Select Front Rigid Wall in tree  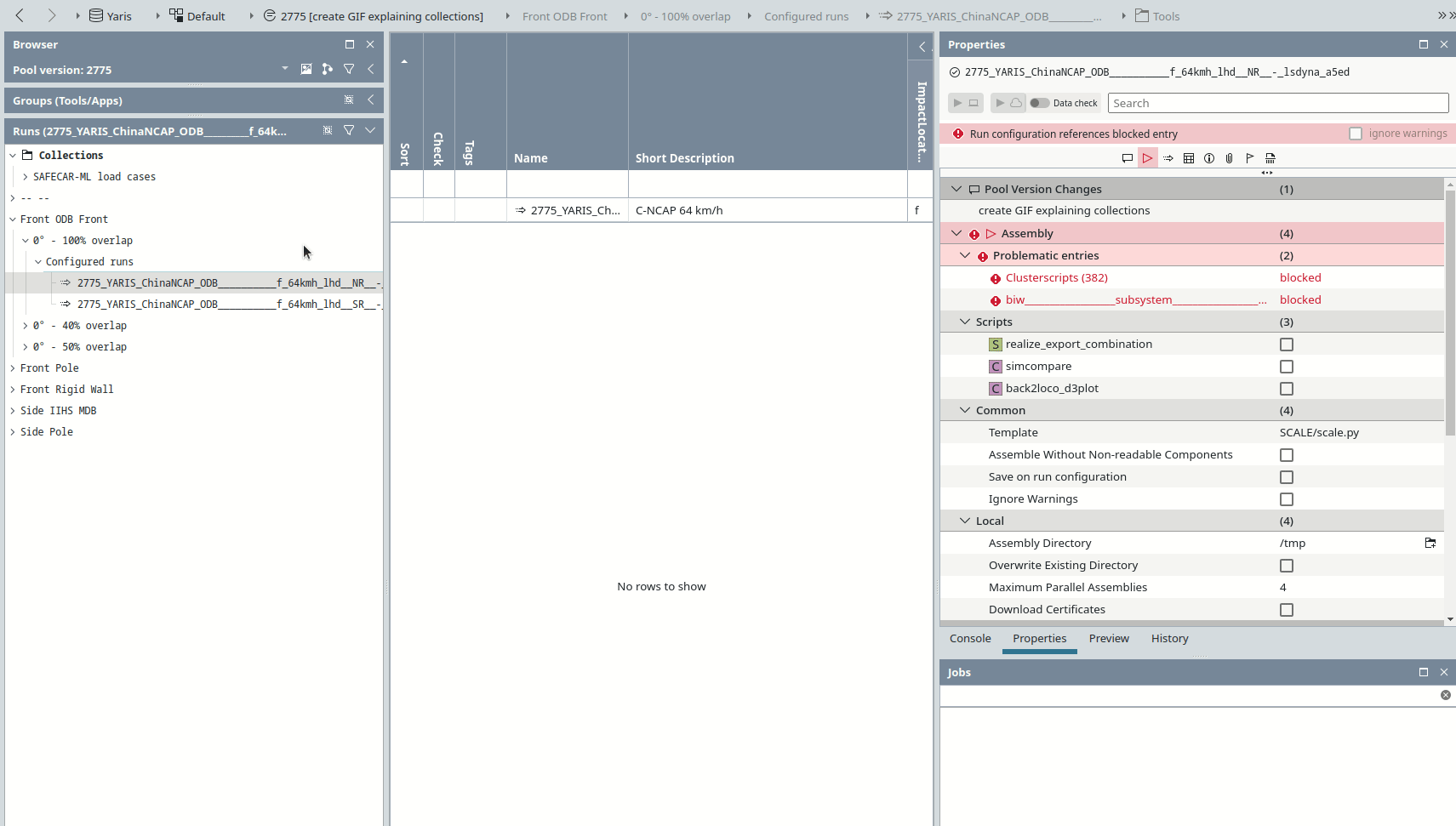(x=66, y=390)
